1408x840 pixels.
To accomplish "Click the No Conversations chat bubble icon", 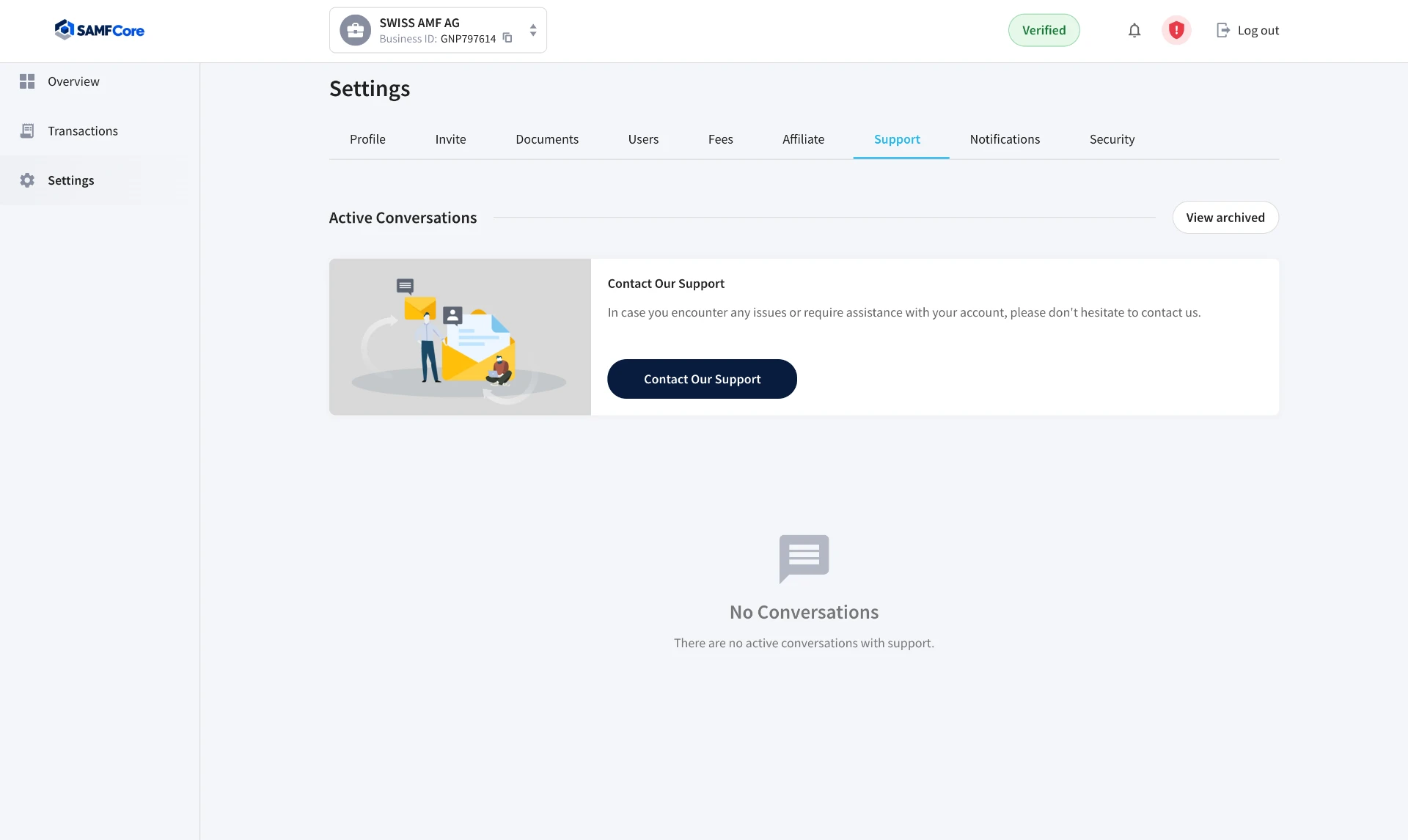I will pos(804,559).
